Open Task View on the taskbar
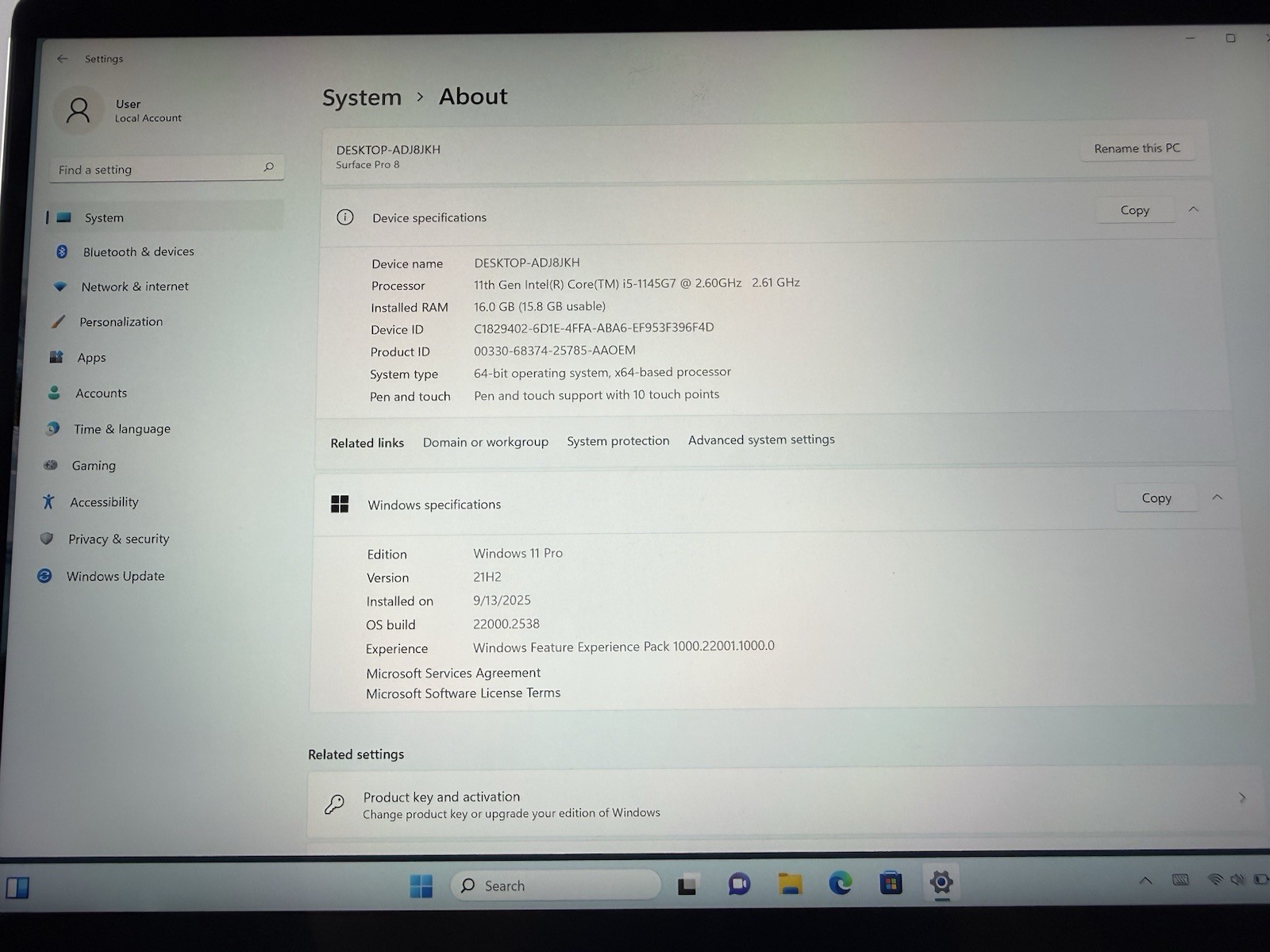Viewport: 1270px width, 952px height. [x=687, y=885]
